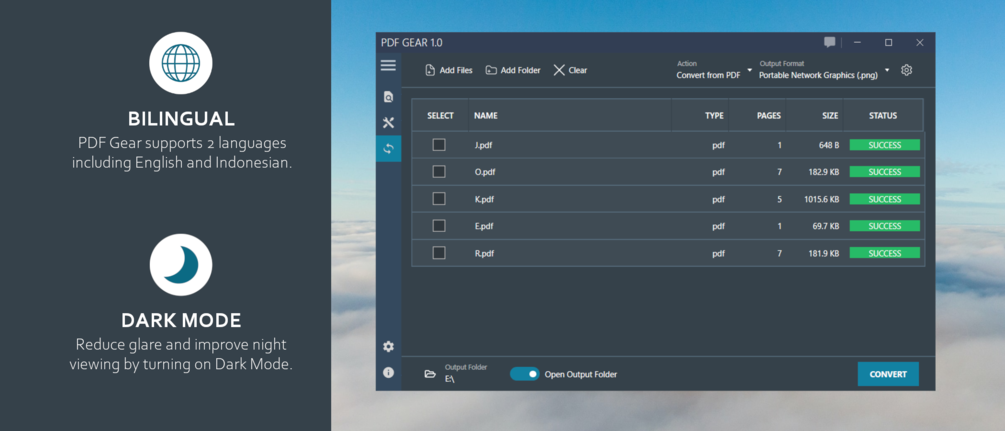Click the output folder path E:\
The width and height of the screenshot is (1005, 431).
(x=449, y=379)
